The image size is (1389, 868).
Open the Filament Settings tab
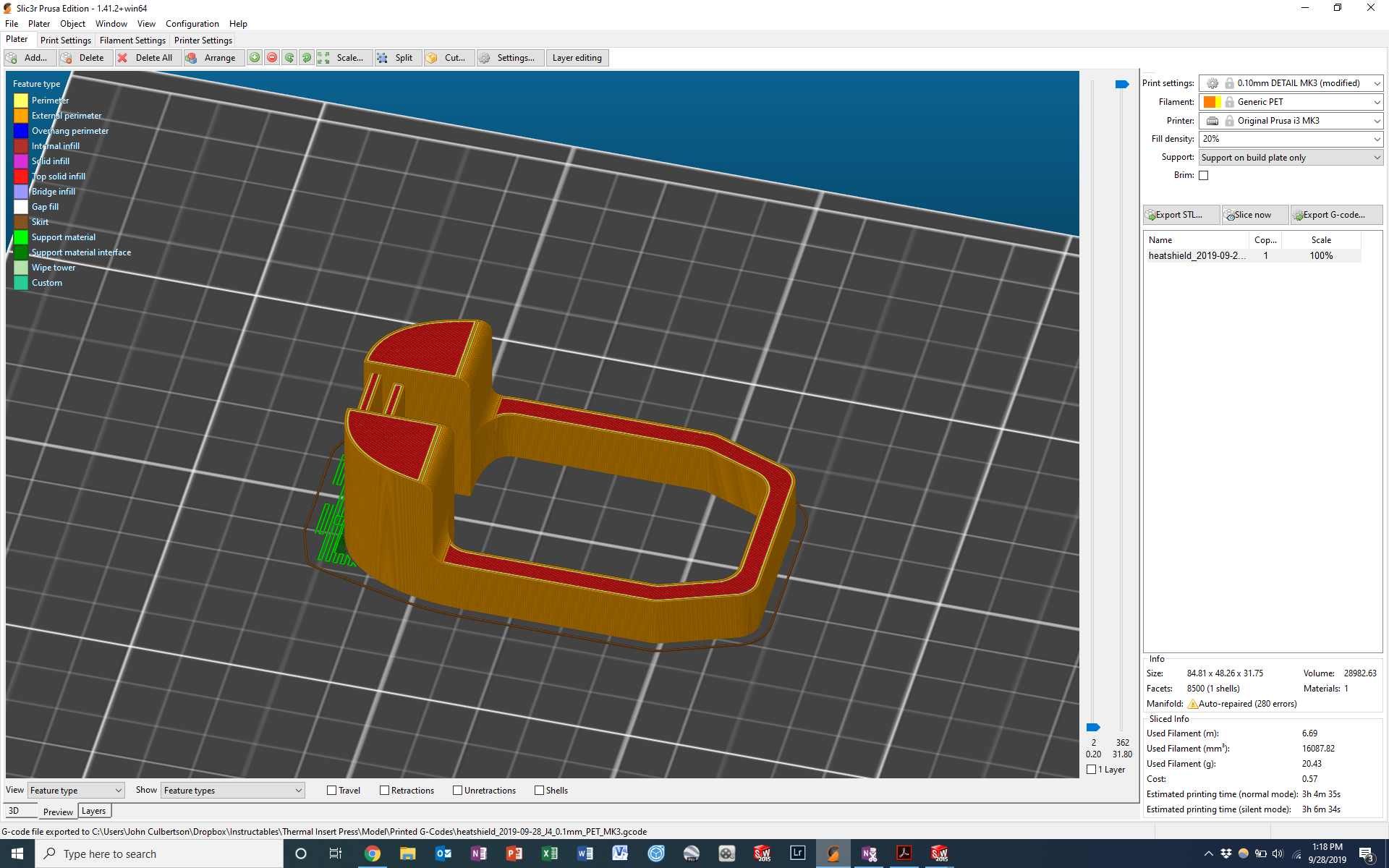(x=134, y=40)
